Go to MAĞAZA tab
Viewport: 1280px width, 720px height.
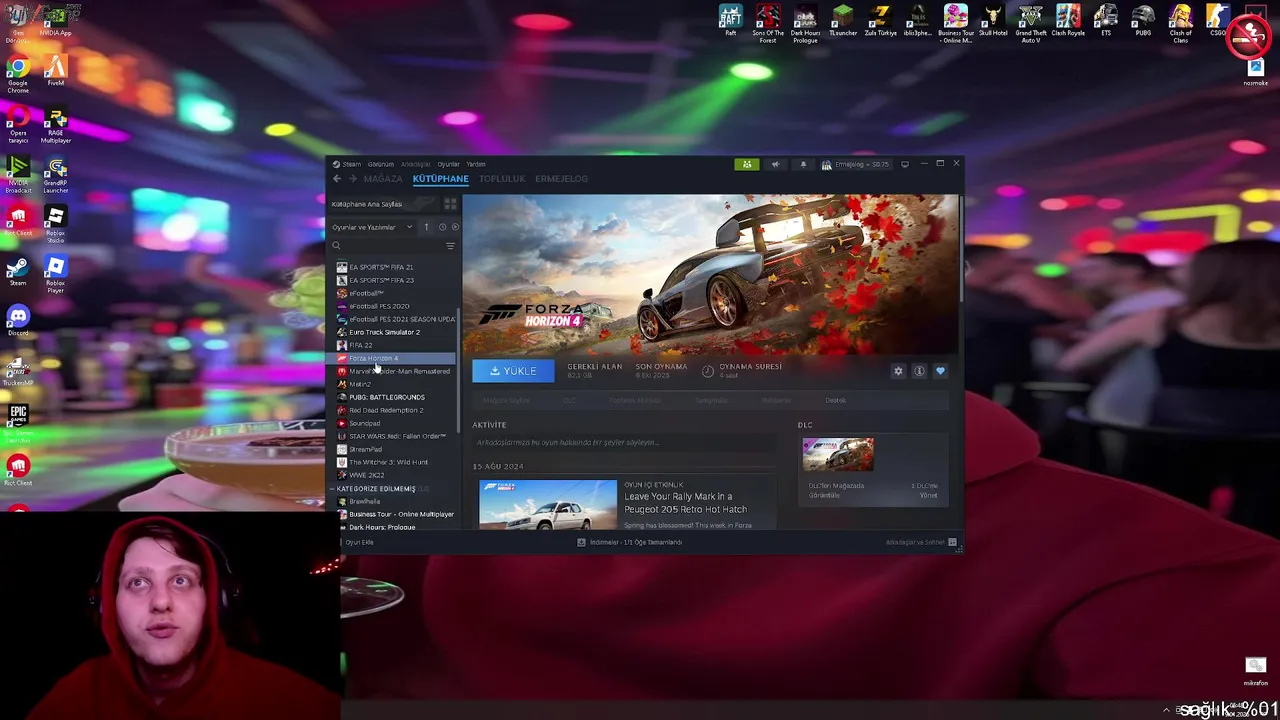[x=383, y=179]
